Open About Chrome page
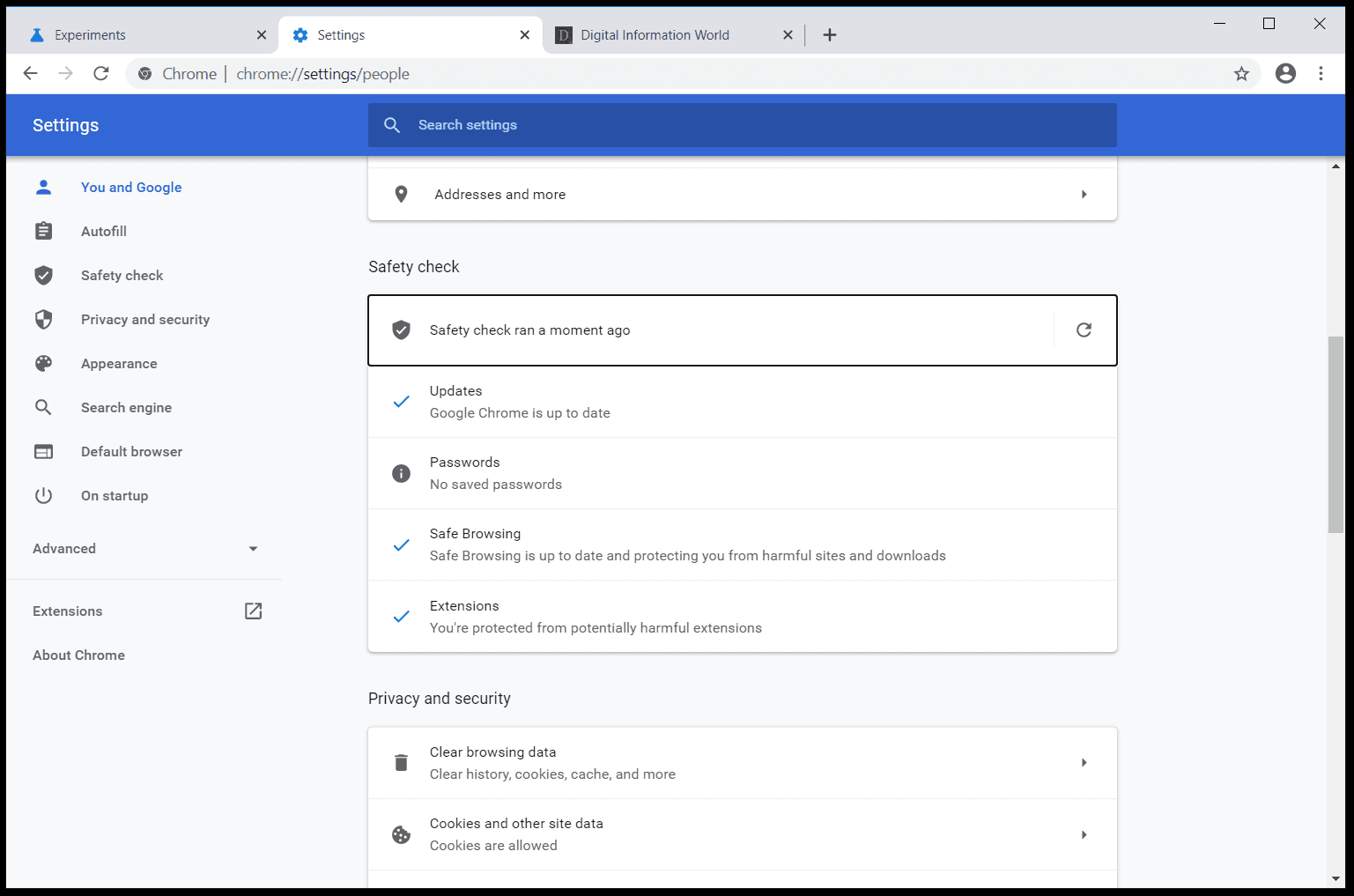 tap(78, 655)
